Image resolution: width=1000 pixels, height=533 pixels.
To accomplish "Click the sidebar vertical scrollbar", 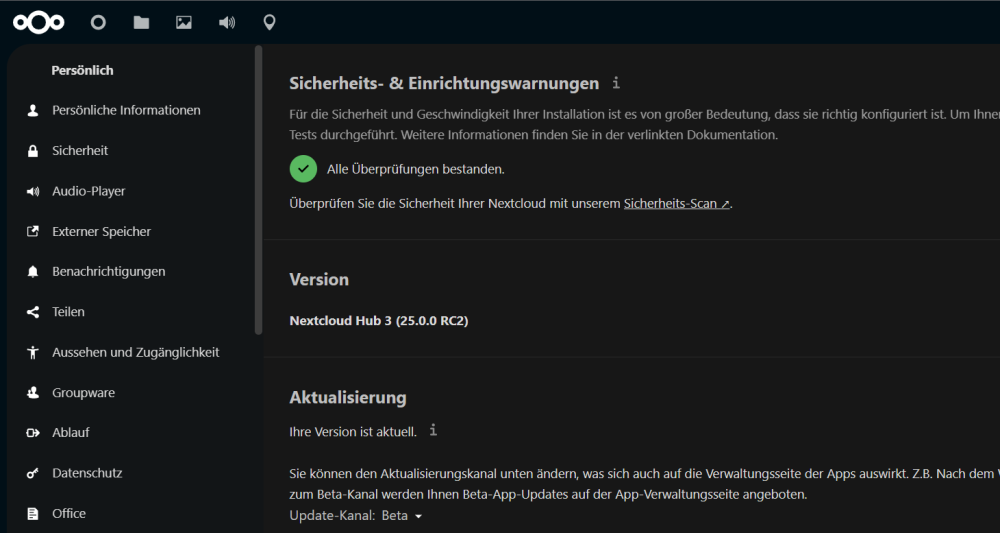I will pyautogui.click(x=258, y=190).
